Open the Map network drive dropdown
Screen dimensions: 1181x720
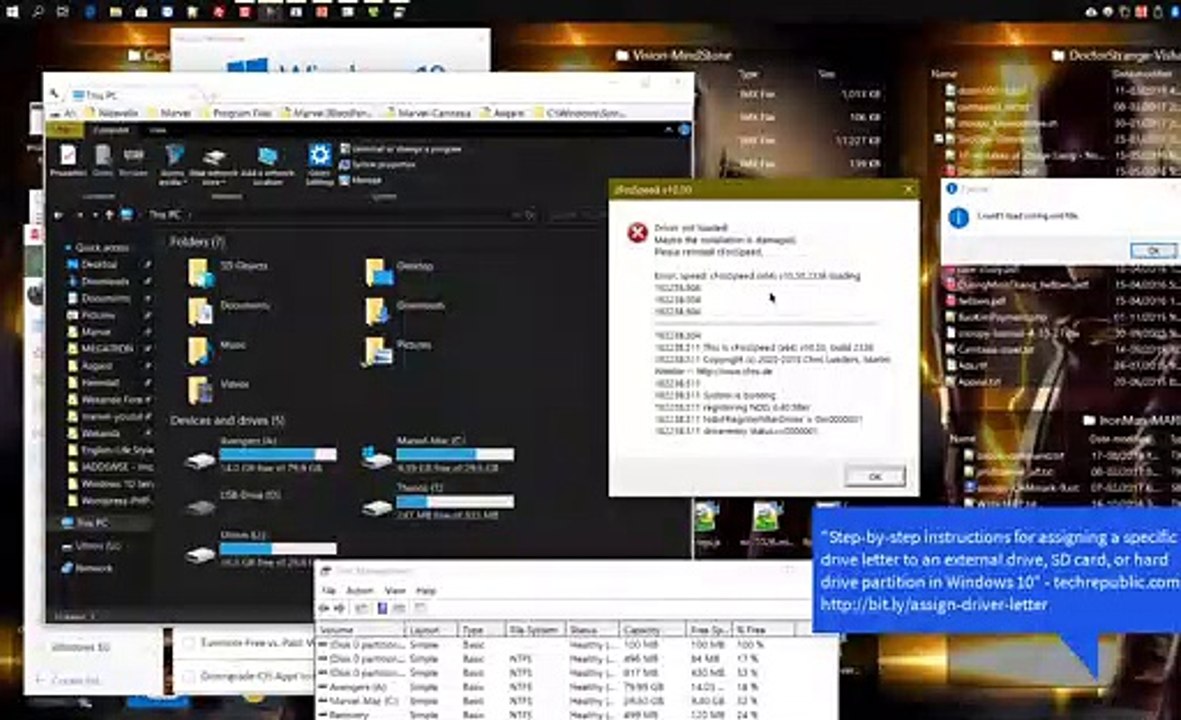tap(213, 166)
